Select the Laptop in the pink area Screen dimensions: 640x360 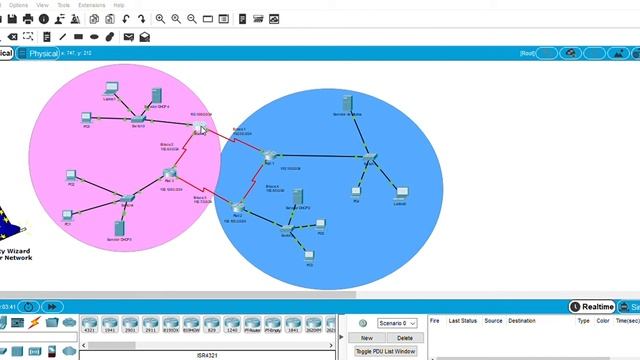pos(111,89)
